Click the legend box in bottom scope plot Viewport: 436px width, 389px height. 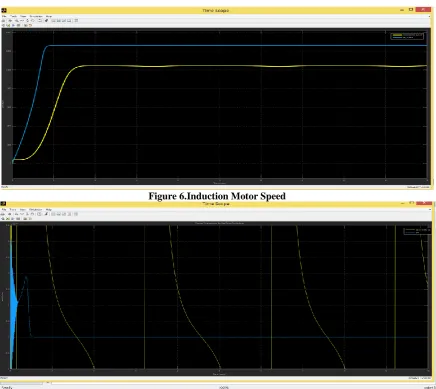coord(416,231)
